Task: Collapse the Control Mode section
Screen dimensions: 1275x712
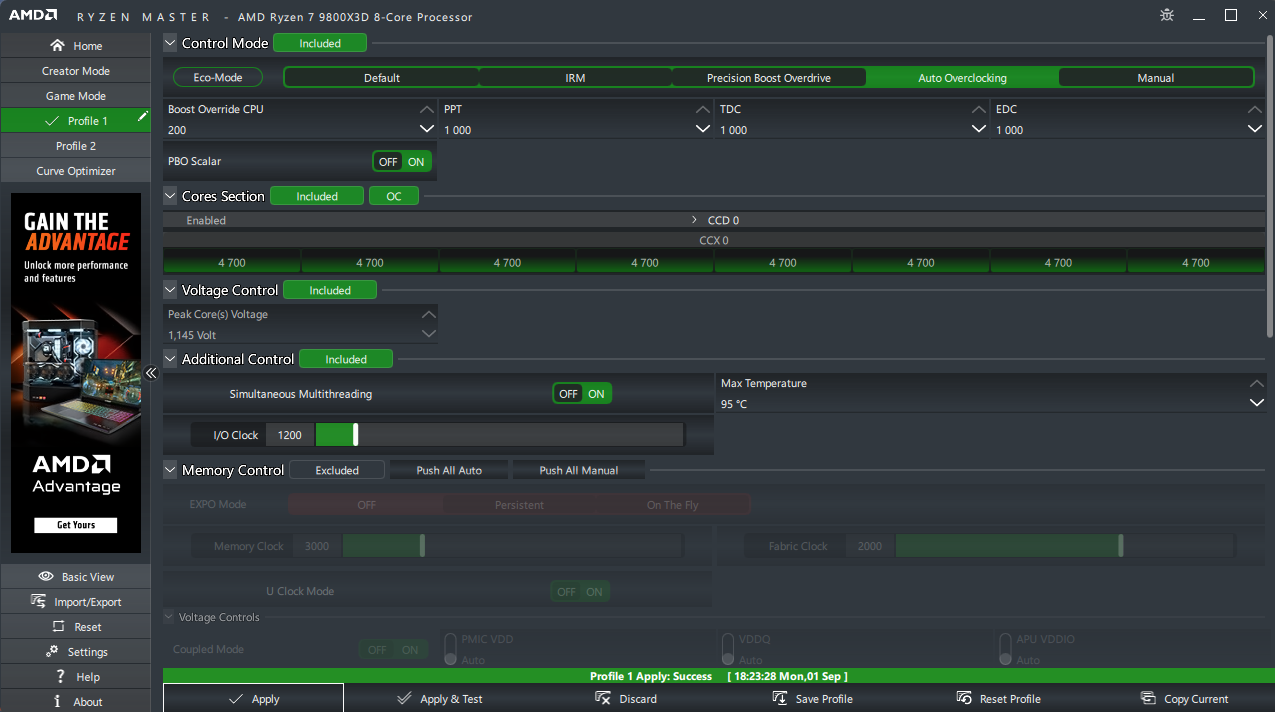Action: pos(170,43)
